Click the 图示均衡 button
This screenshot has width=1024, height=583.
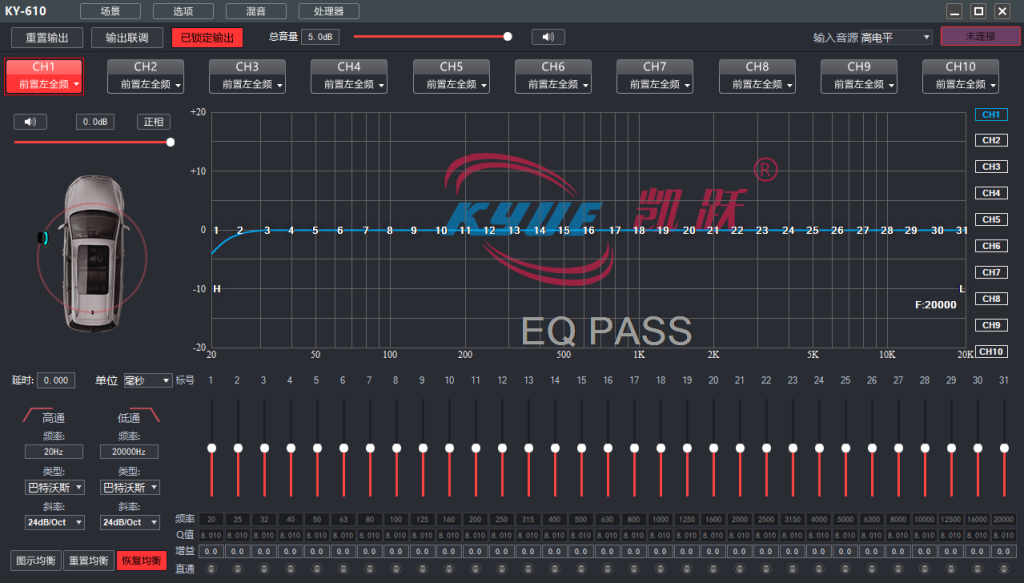(x=35, y=561)
